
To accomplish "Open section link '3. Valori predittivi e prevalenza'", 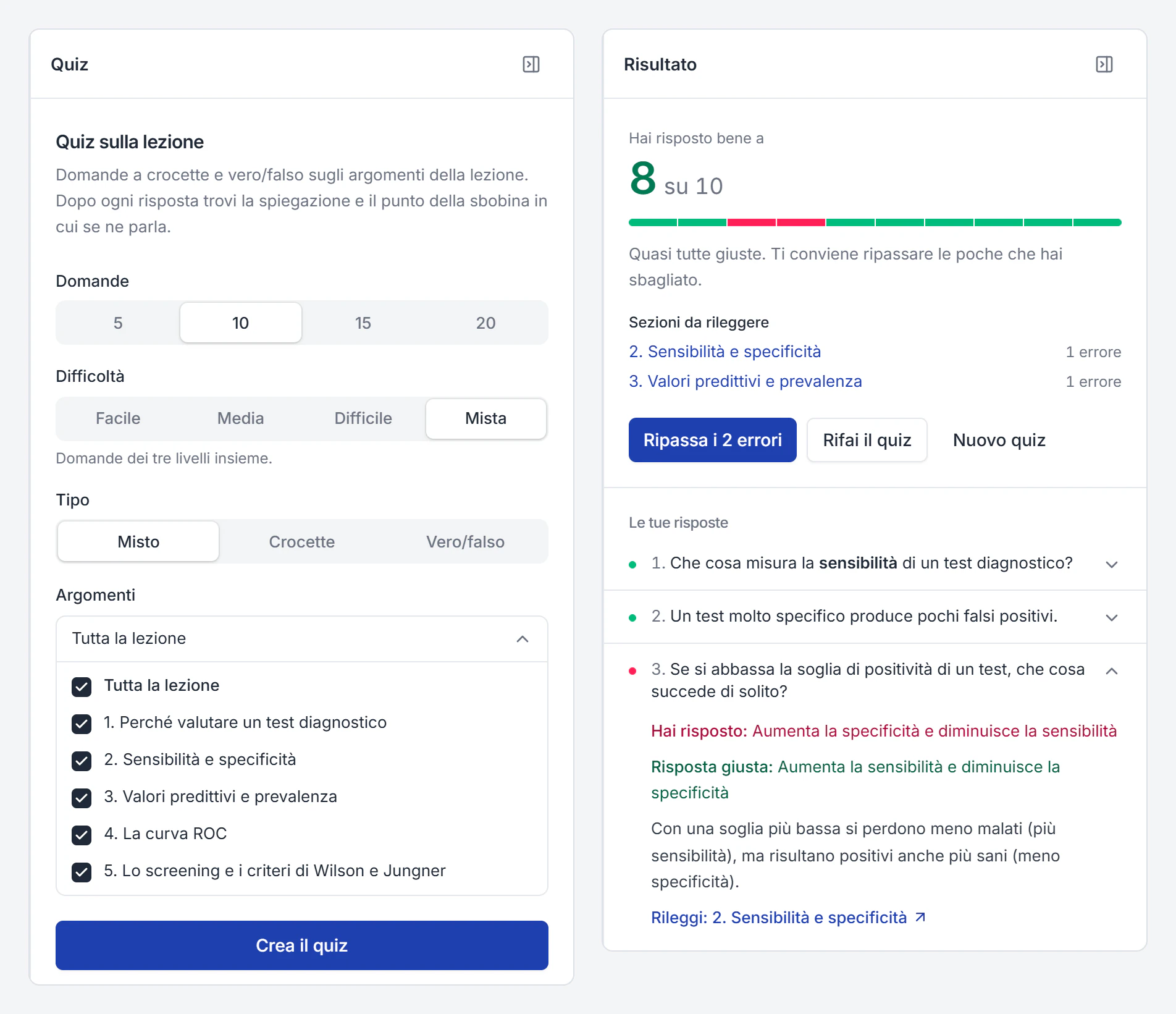I will tap(745, 381).
